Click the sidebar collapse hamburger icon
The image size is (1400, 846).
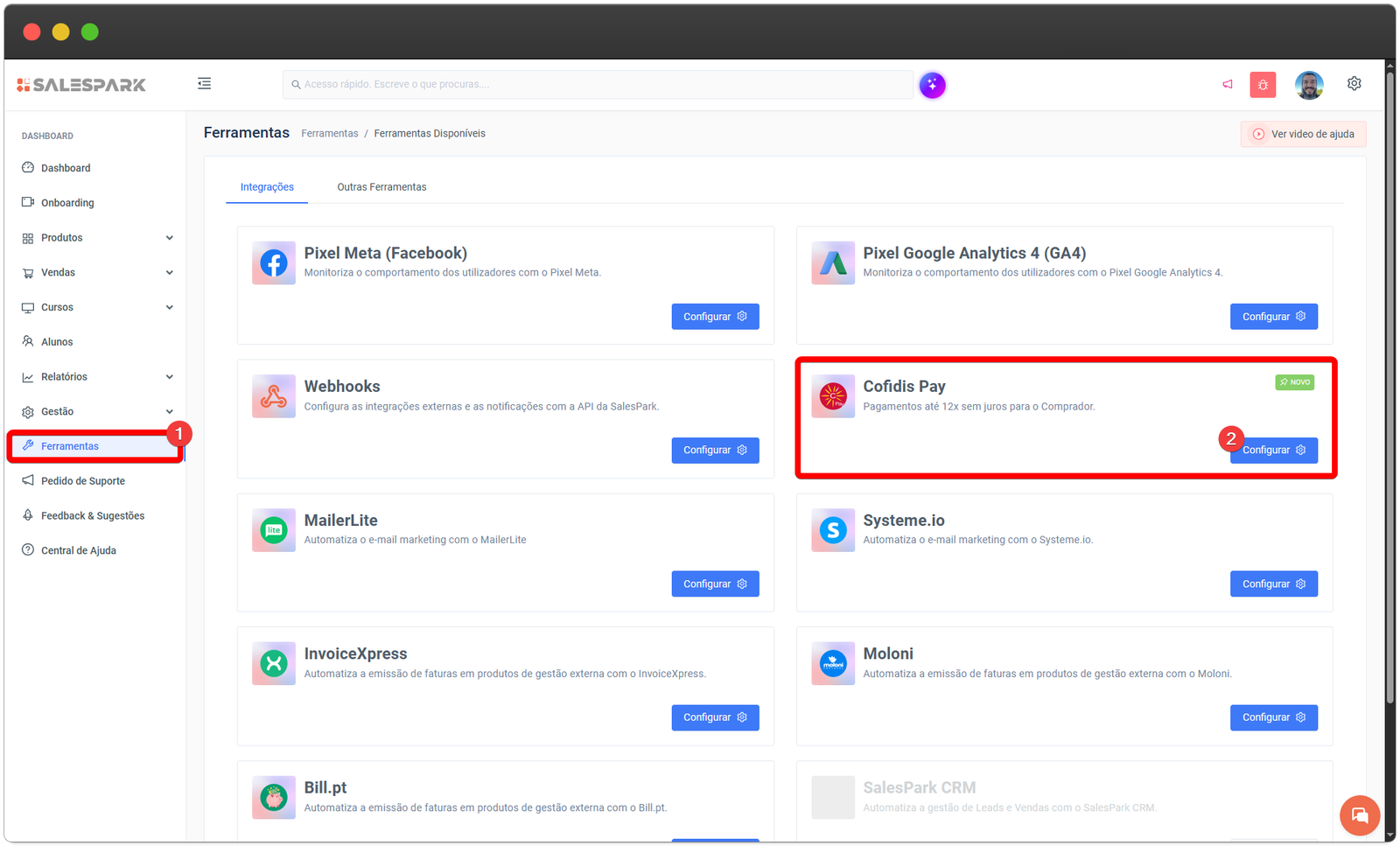(204, 84)
